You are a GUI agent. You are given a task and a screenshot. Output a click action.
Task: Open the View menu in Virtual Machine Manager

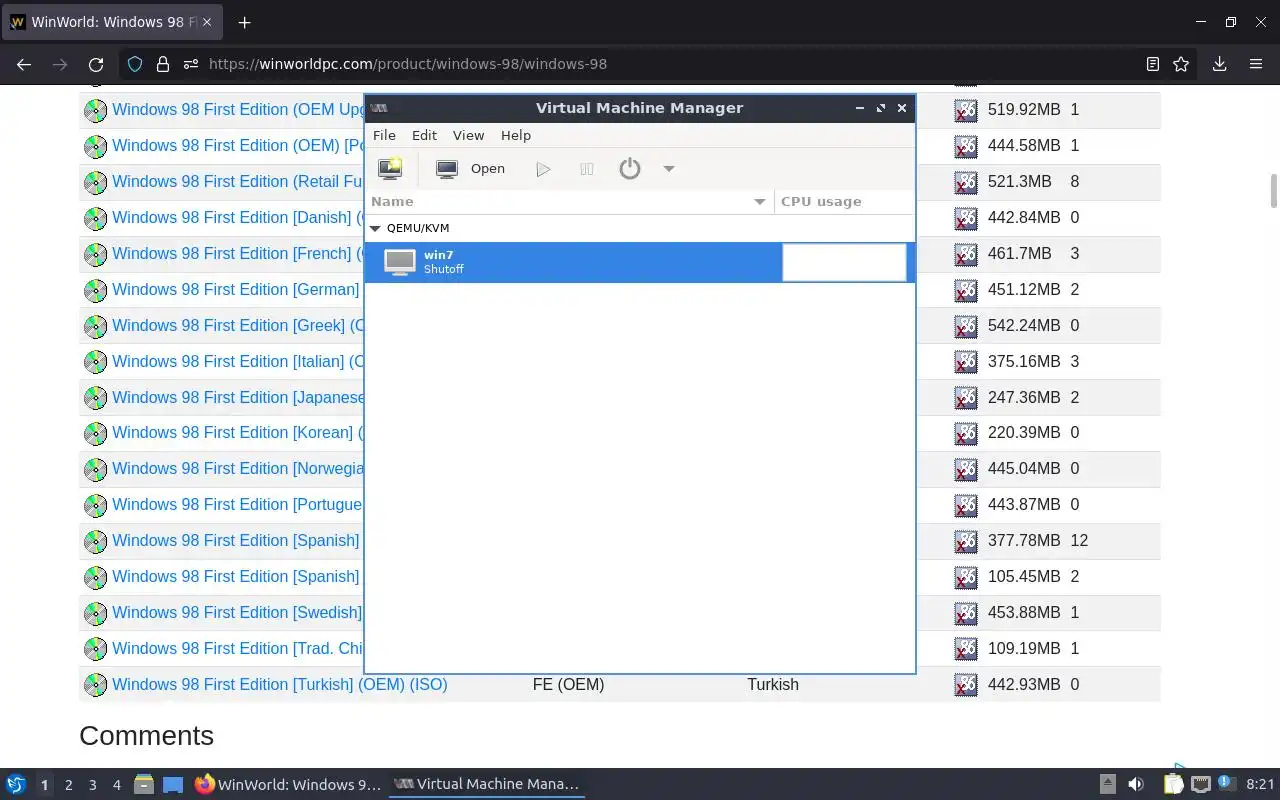point(468,135)
